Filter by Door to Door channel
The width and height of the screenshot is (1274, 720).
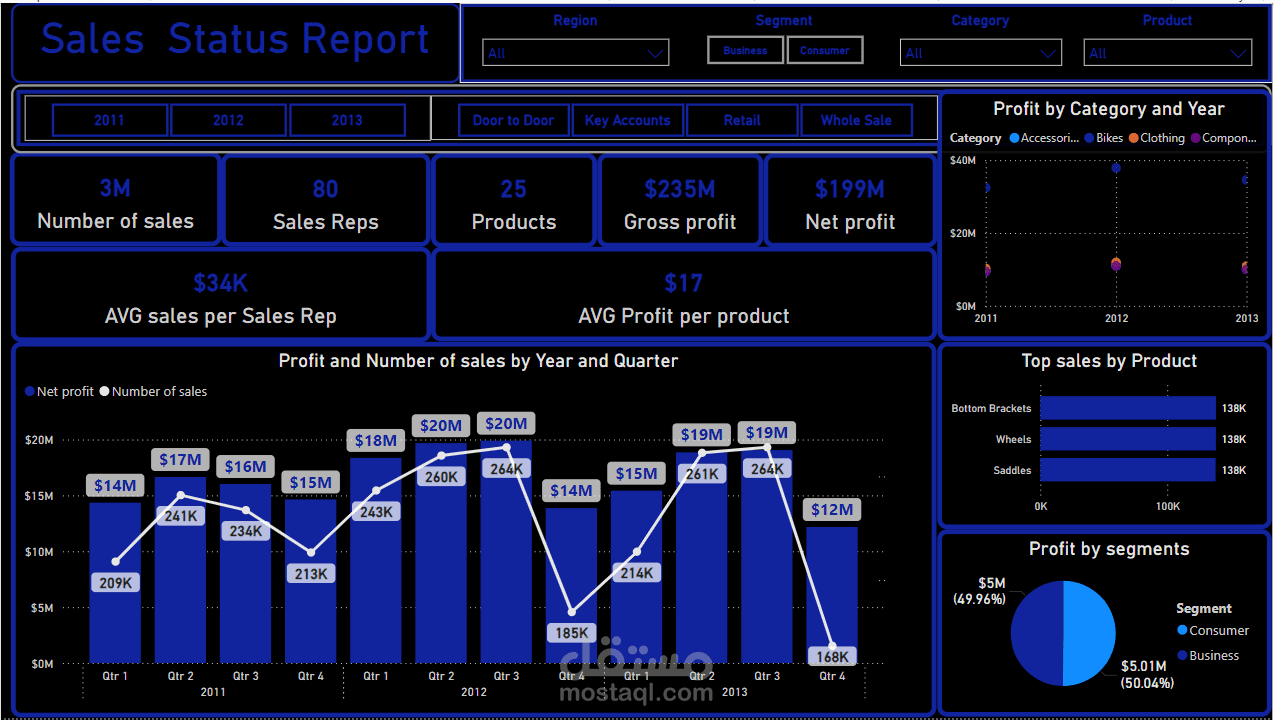click(x=513, y=119)
